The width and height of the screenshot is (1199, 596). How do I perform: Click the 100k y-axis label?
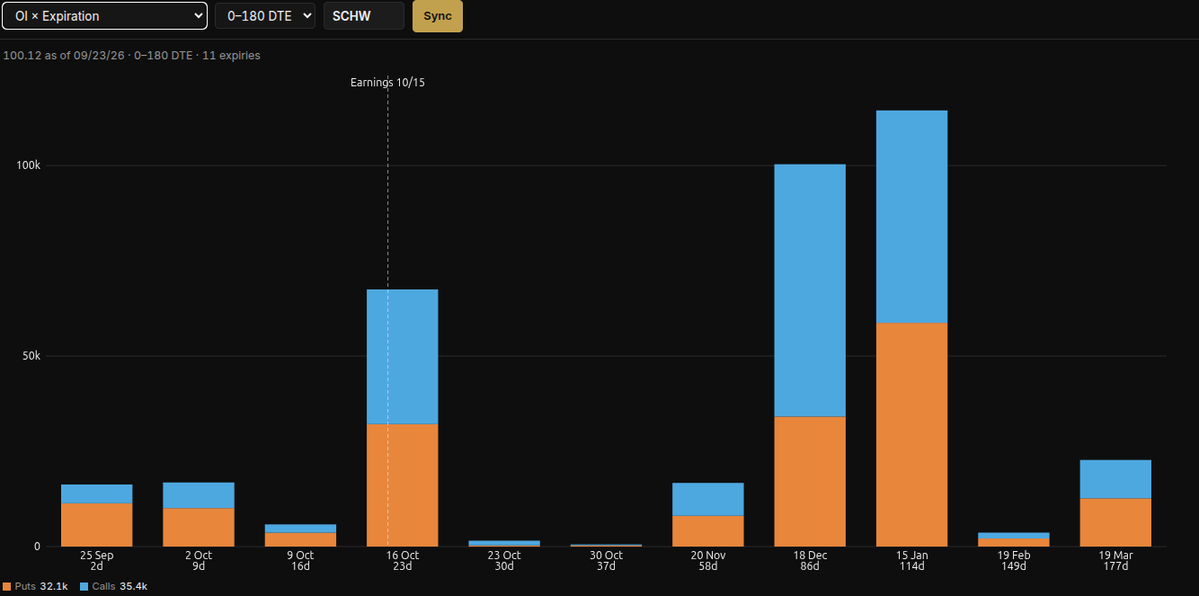26,165
